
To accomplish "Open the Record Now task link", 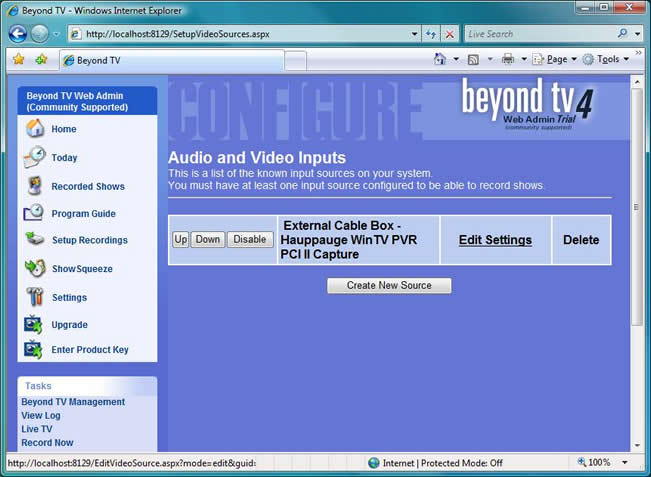I will (x=47, y=443).
